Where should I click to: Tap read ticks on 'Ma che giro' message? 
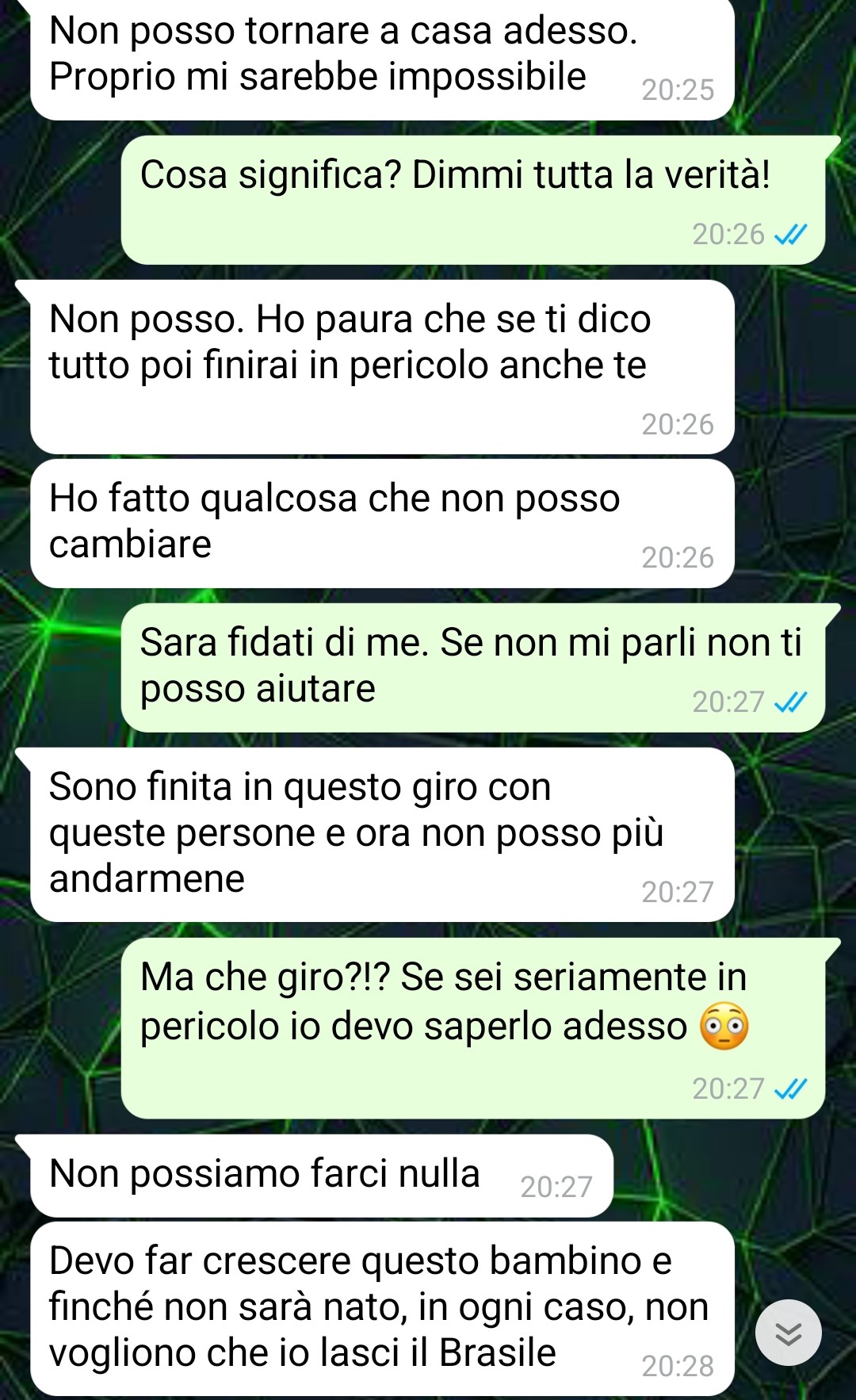pos(790,1088)
